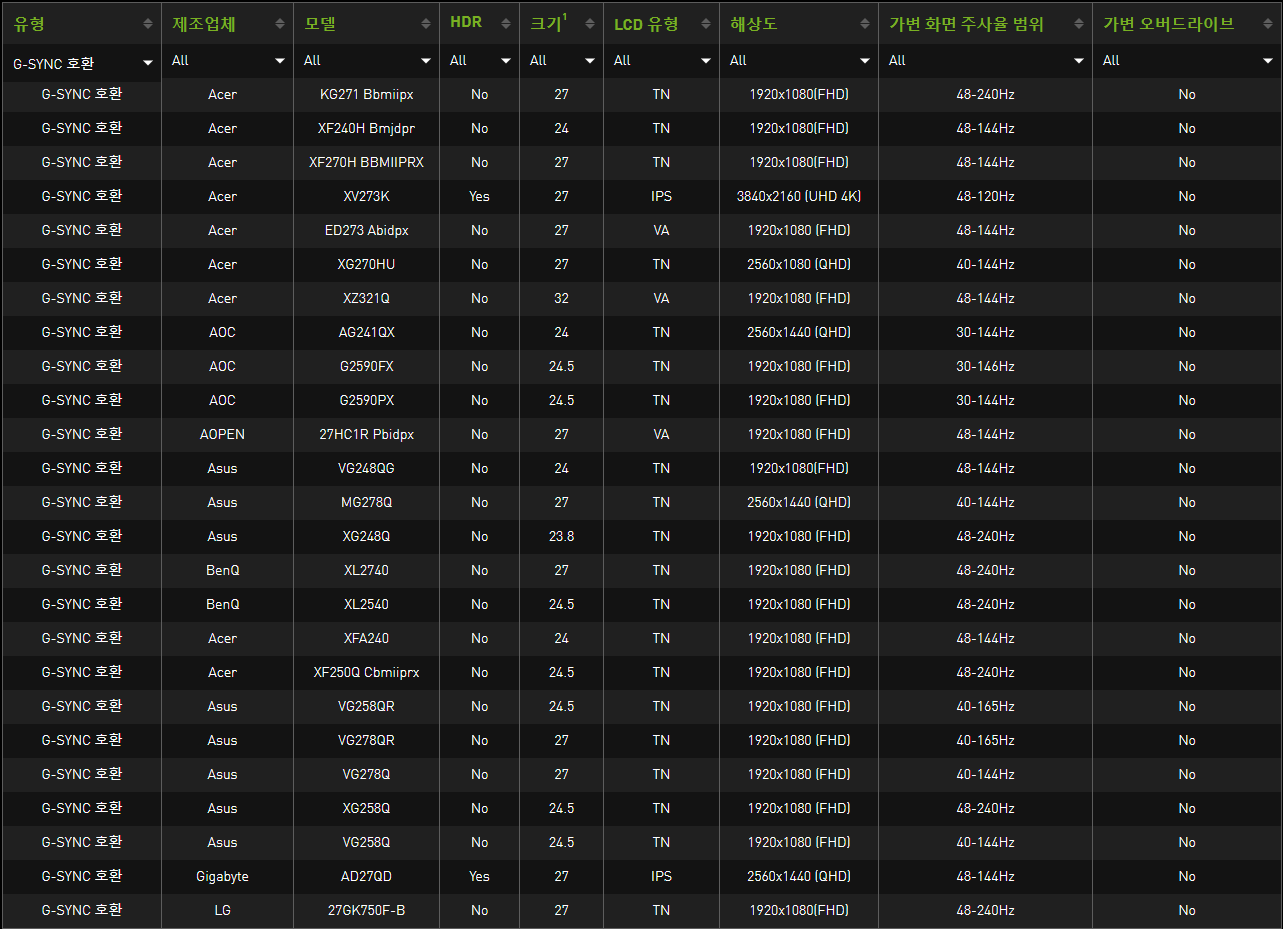Click the LCD 유형 column header label

646,23
